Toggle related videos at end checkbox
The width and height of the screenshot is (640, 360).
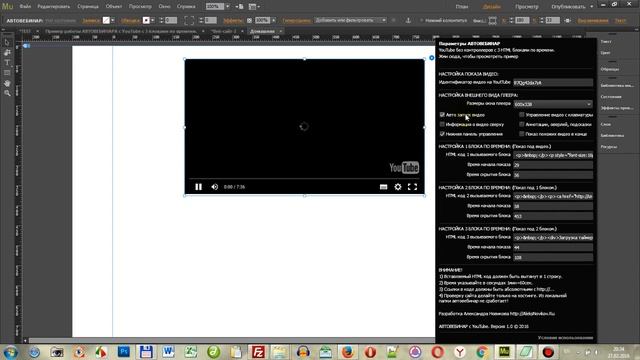point(522,133)
